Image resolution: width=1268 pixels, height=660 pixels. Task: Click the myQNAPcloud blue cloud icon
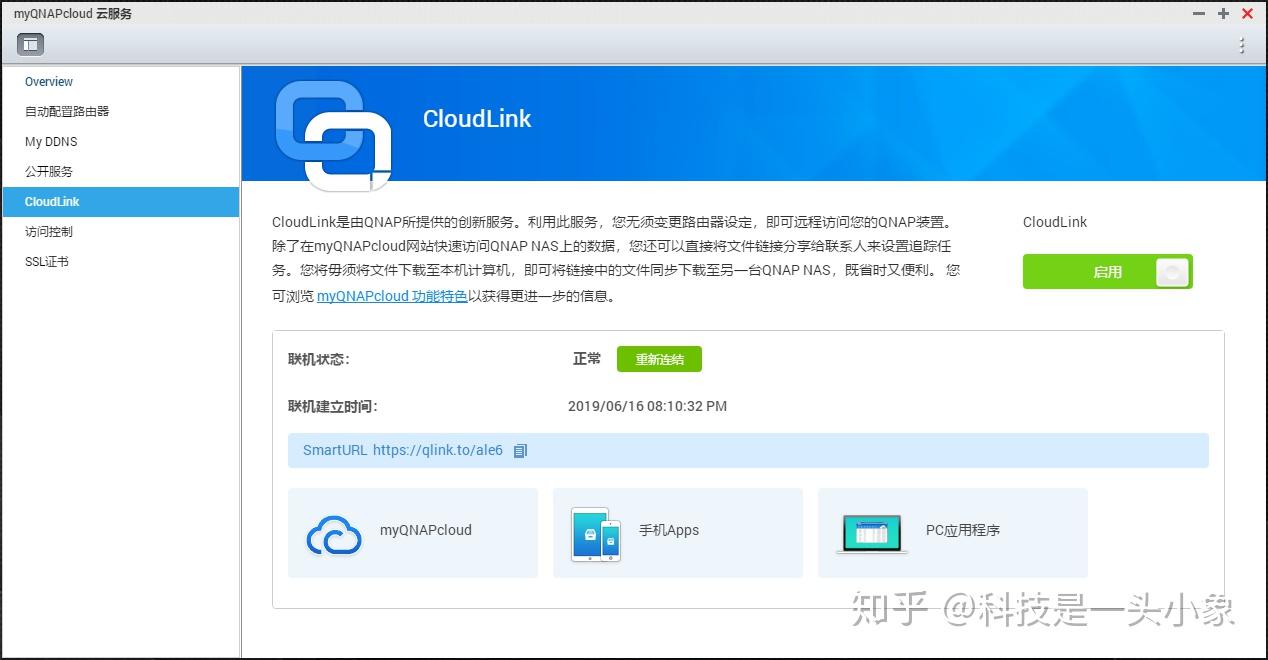pos(334,535)
